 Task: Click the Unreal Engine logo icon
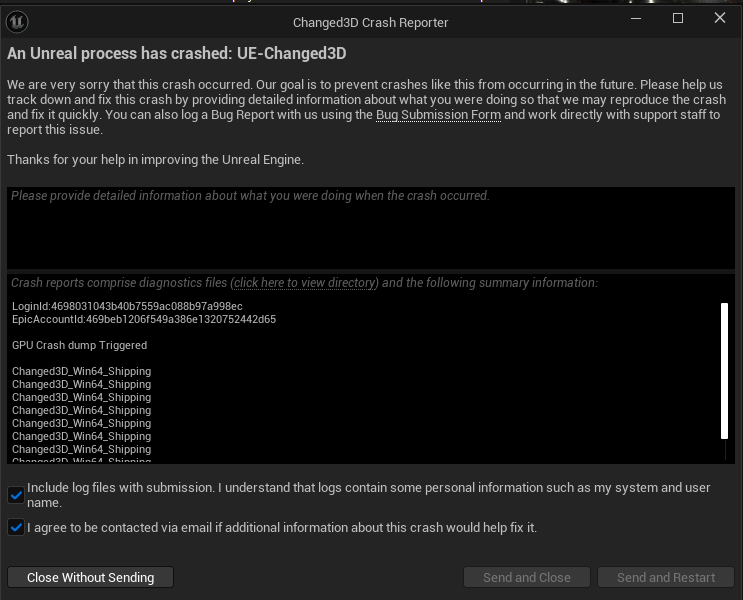pyautogui.click(x=16, y=21)
